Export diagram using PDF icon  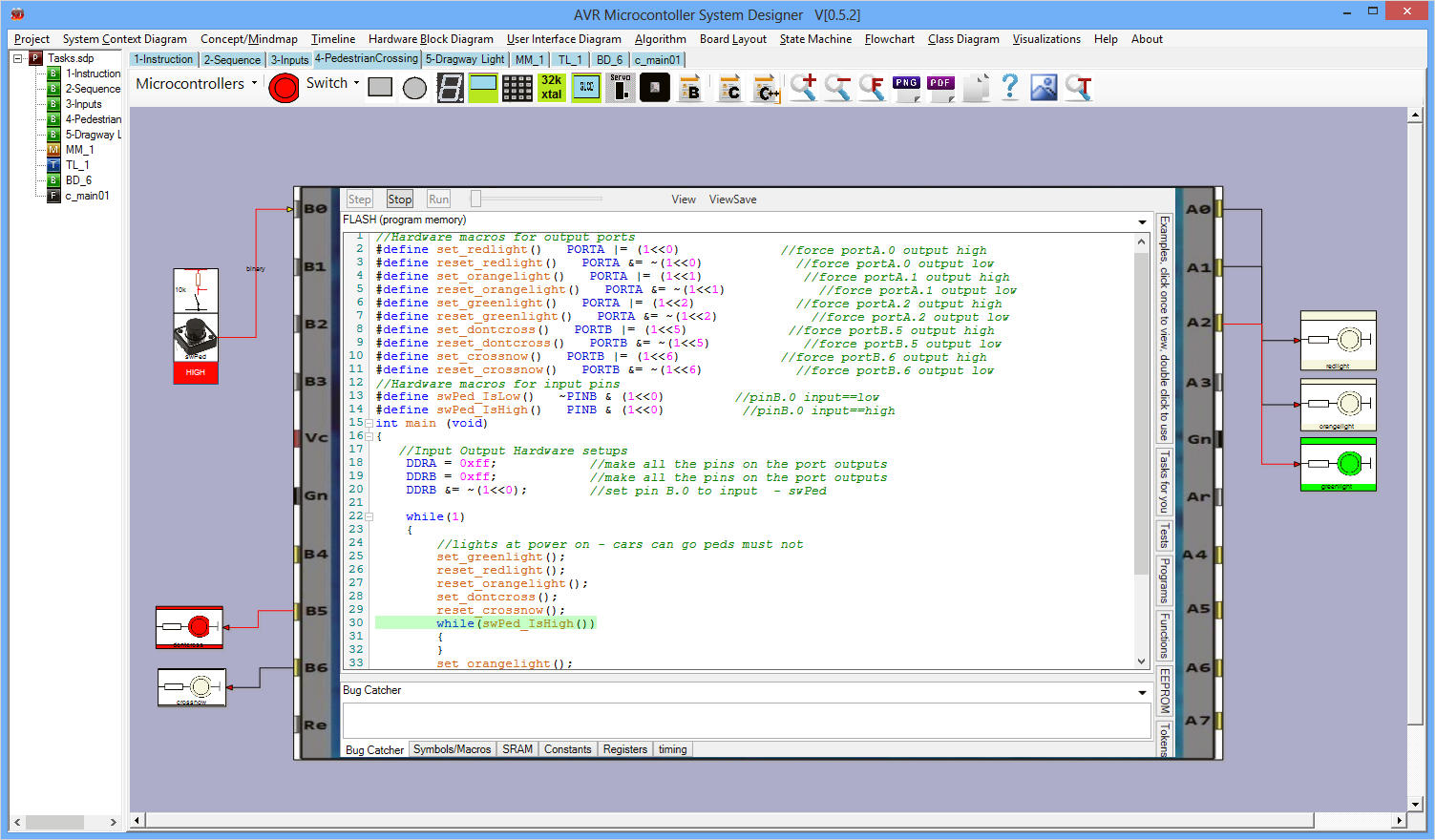(x=940, y=88)
